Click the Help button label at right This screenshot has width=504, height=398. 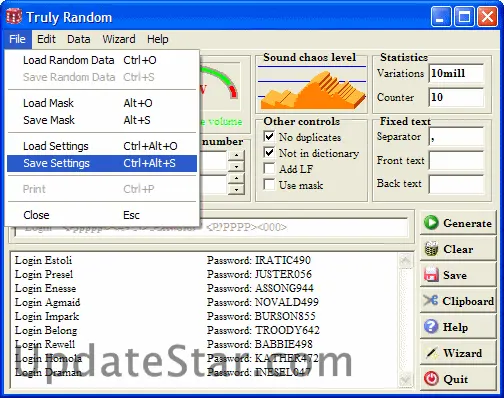[x=455, y=327]
